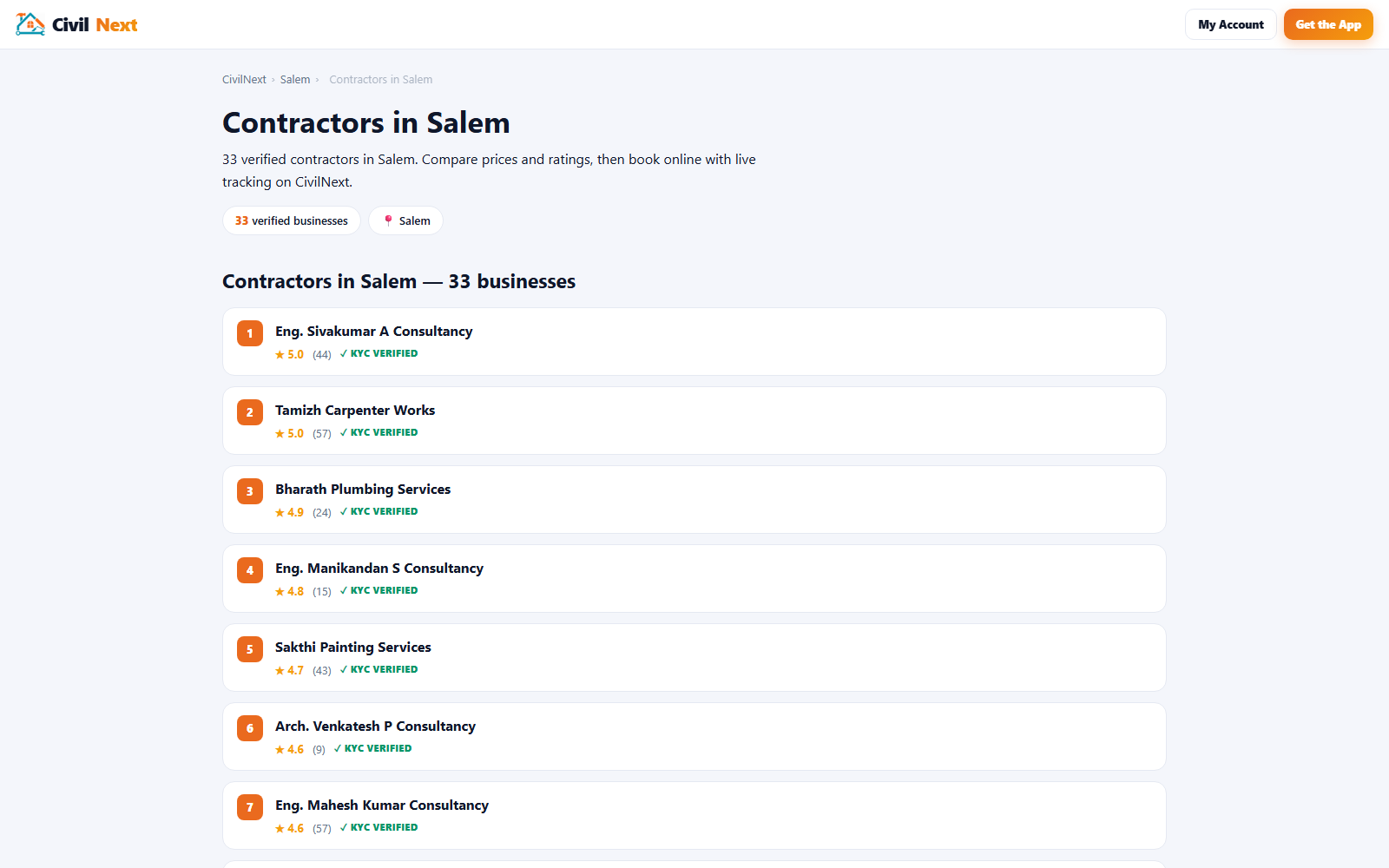Click rank badge 3 for Bharath Plumbing Services
Screen dimensions: 1389x868
pos(250,491)
